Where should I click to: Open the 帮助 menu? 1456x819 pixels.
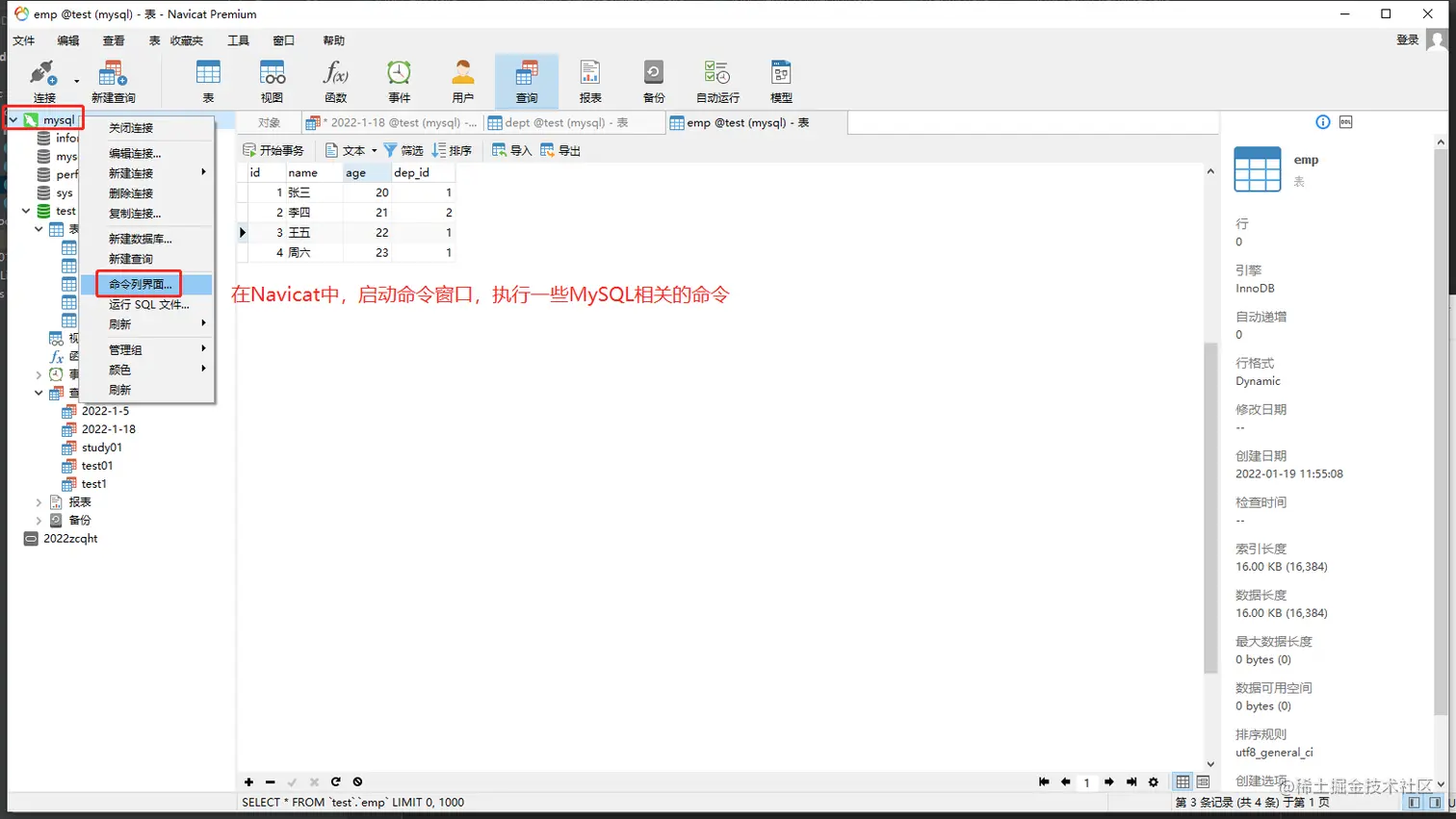coord(334,40)
